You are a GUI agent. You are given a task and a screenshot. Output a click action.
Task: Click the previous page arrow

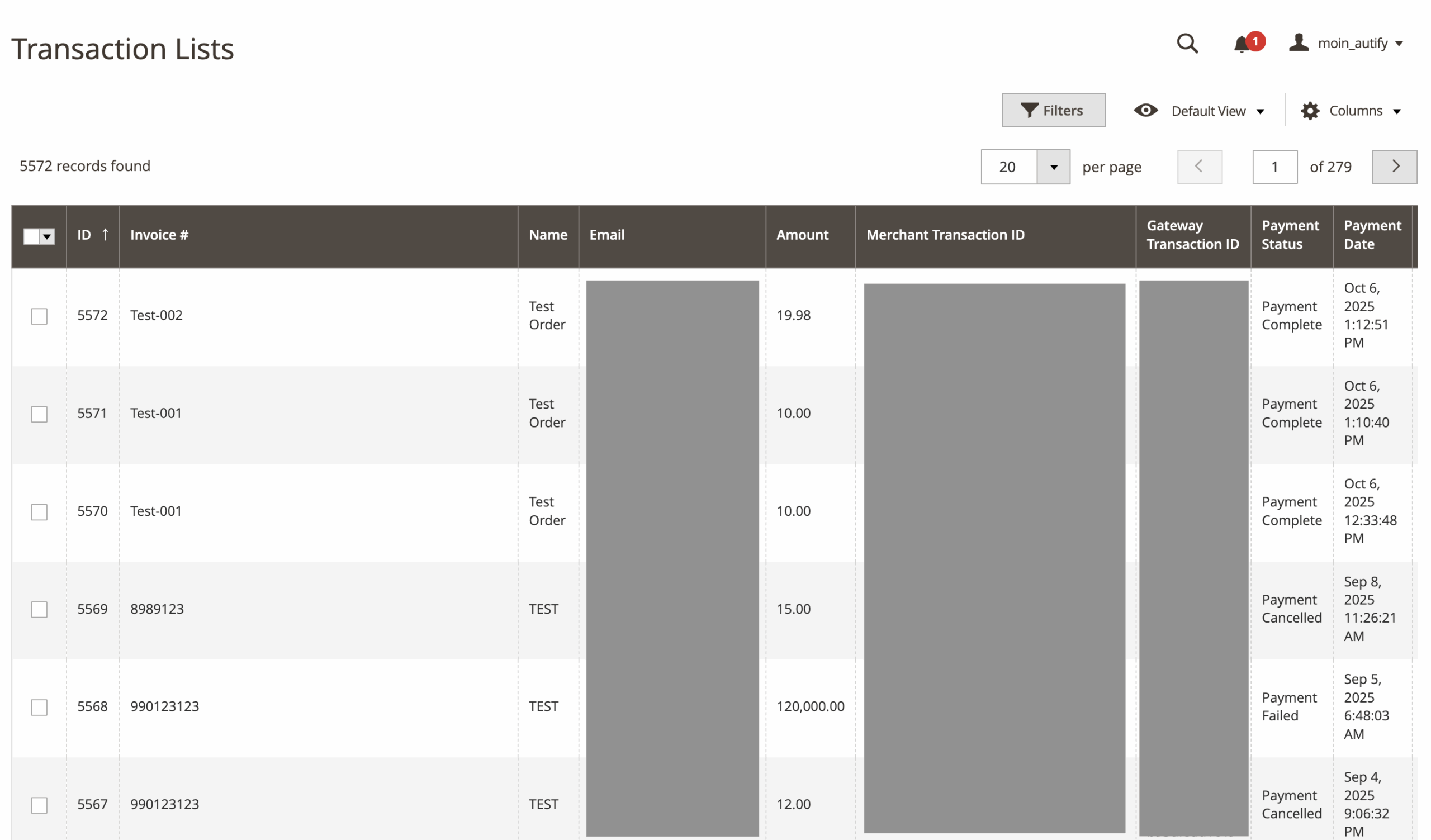[x=1200, y=166]
